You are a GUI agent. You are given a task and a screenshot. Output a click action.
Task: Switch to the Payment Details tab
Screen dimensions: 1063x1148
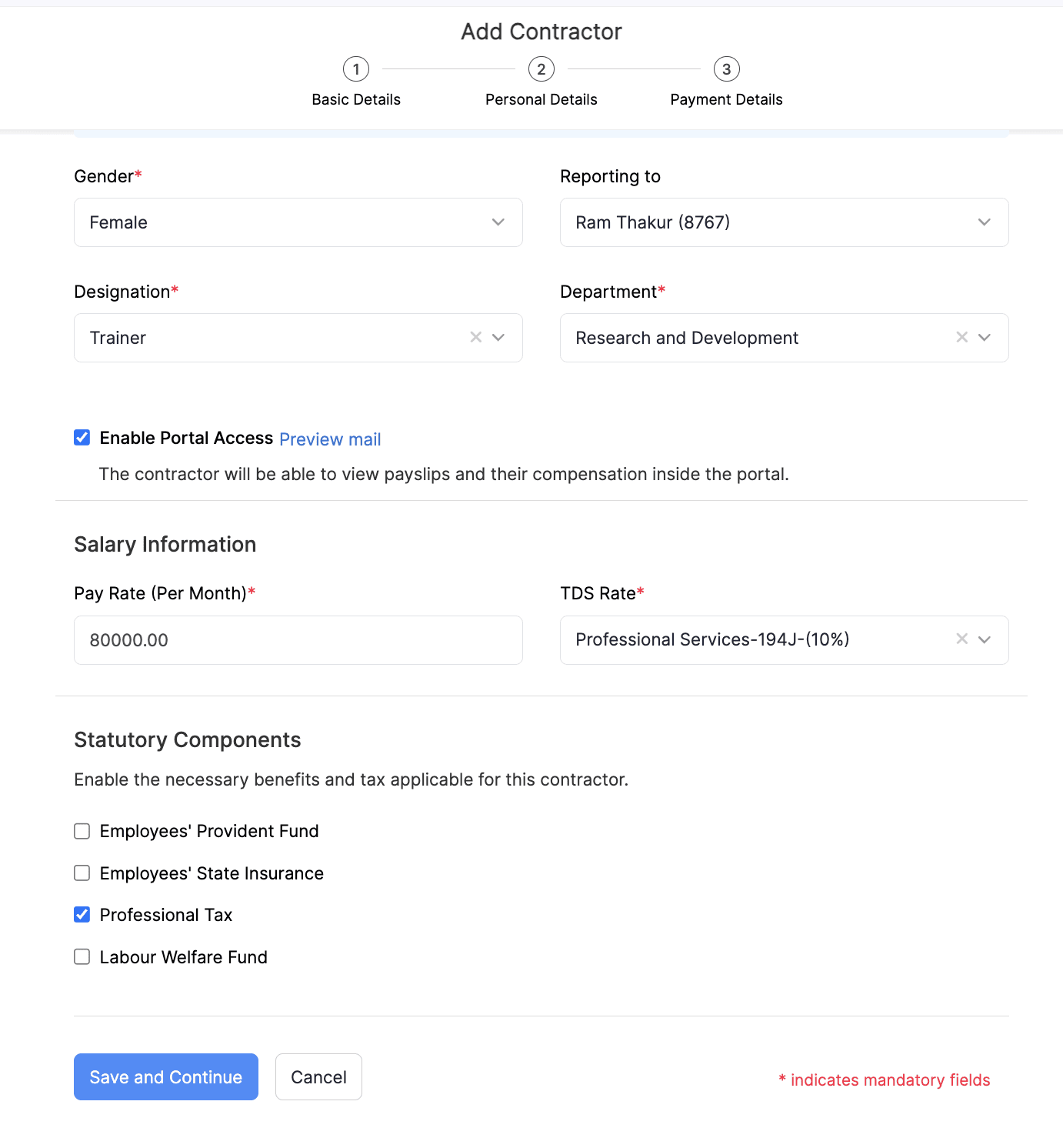point(725,98)
